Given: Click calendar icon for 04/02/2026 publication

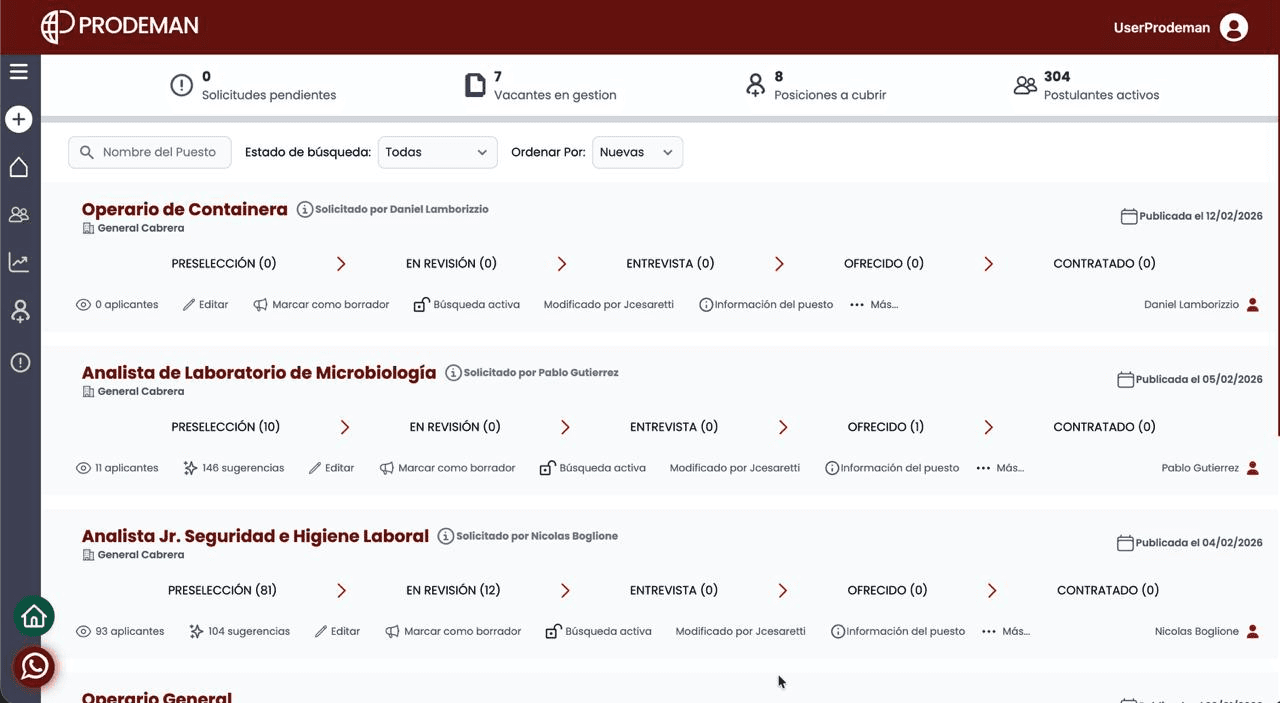Looking at the screenshot, I should tap(1125, 543).
